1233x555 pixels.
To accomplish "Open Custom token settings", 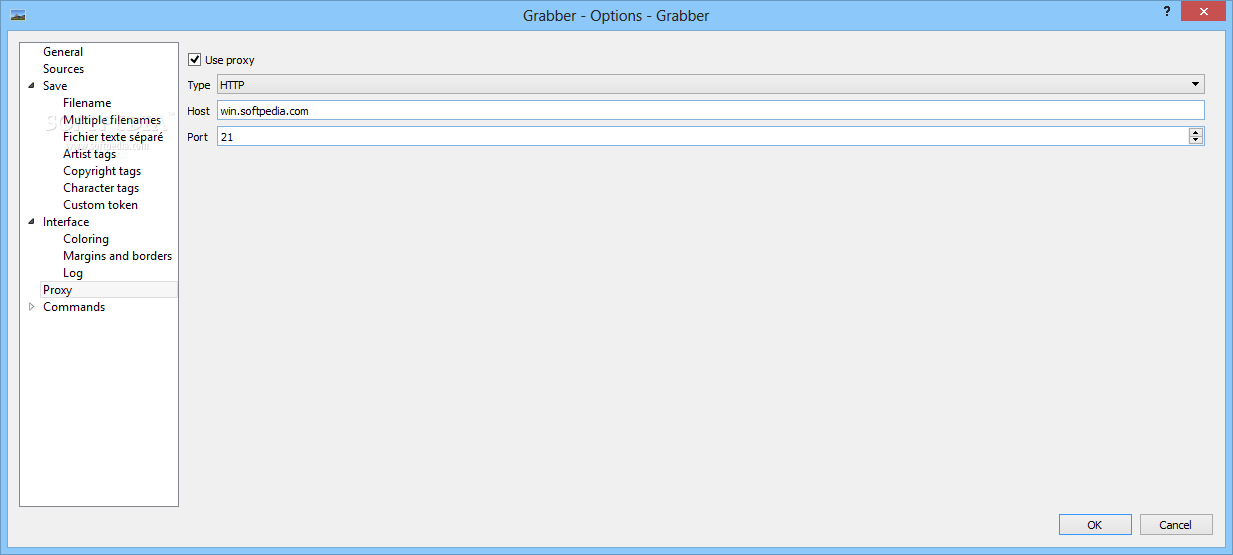I will tap(100, 205).
